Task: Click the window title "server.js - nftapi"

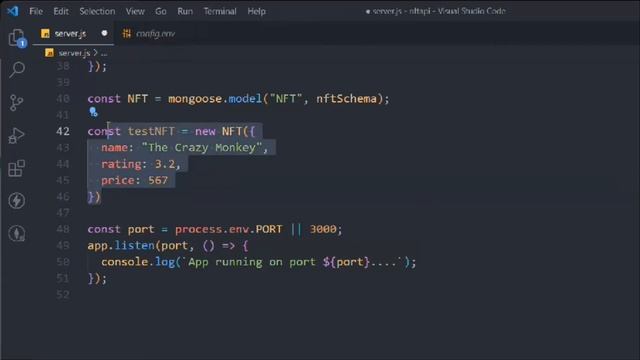Action: pyautogui.click(x=401, y=11)
